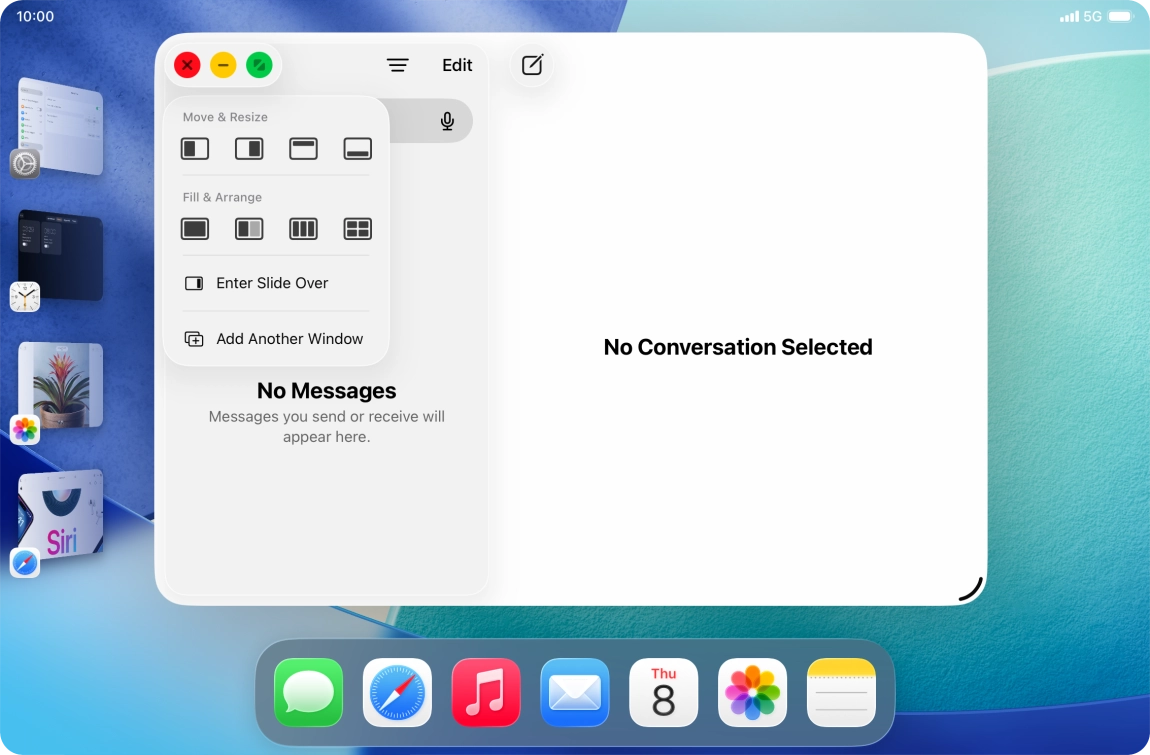Screen dimensions: 1150x755
Task: Open Safari from the Dock
Action: (396, 692)
